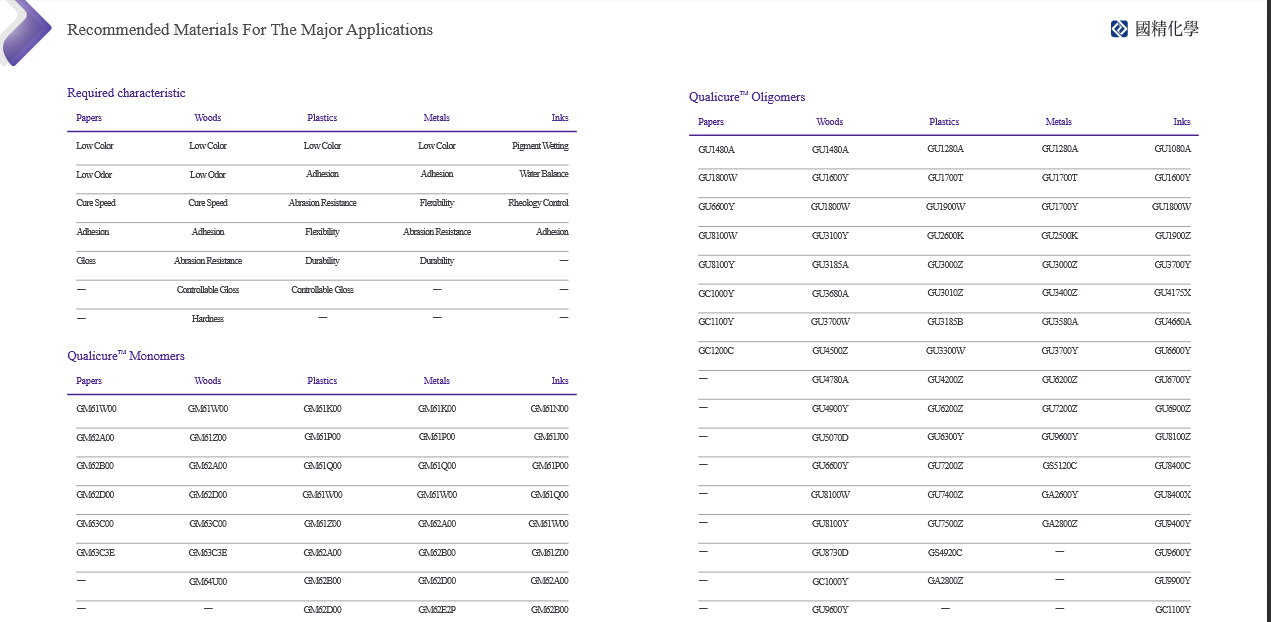Screen dimensions: 1271x622
Task: Click 'Inks' header in the Oligomers table
Action: (1182, 122)
